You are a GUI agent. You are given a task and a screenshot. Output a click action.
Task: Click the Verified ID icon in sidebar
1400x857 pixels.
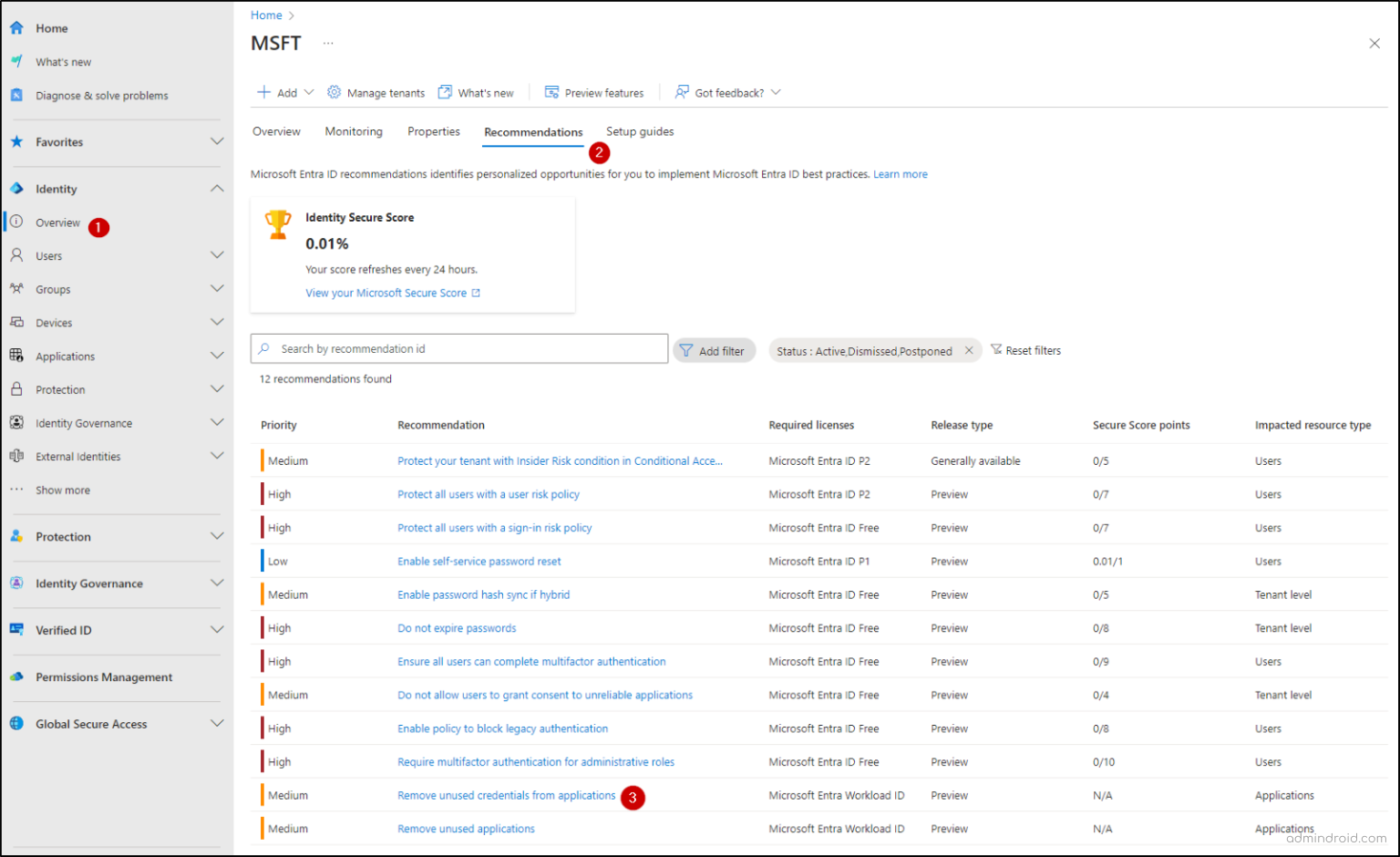pos(16,629)
